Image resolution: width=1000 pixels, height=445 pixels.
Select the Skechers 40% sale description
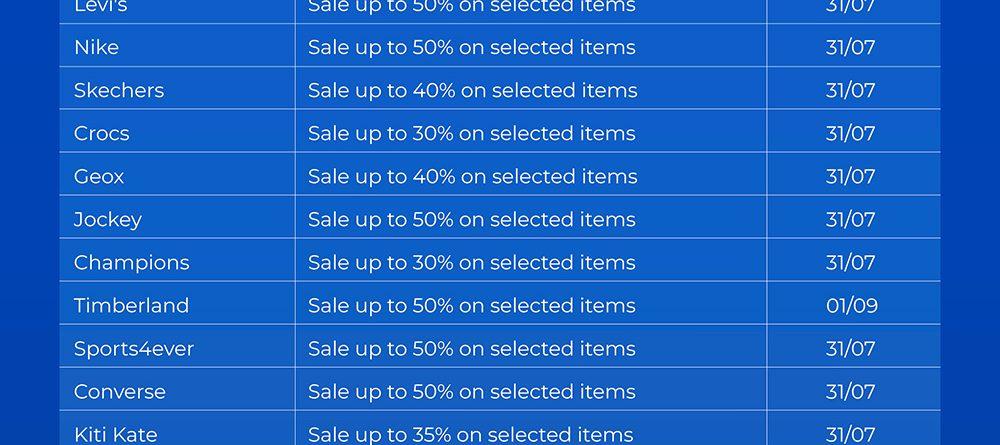pyautogui.click(x=472, y=90)
